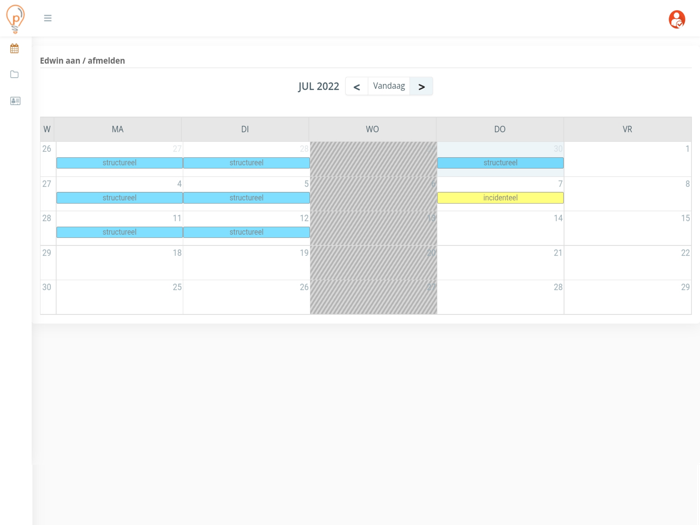Select structureel entry on Tuesday 12 July
This screenshot has height=525, width=700.
(246, 232)
